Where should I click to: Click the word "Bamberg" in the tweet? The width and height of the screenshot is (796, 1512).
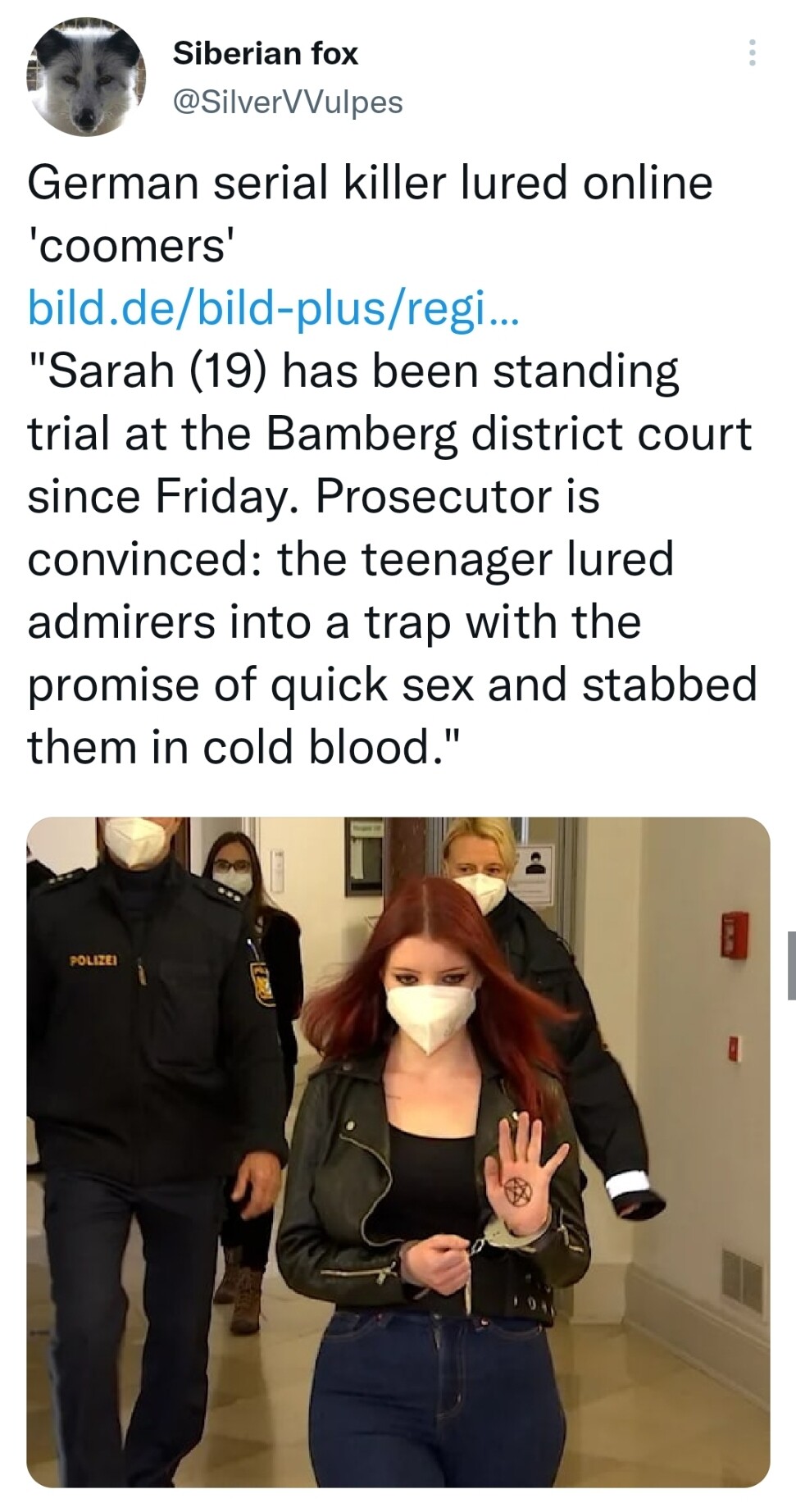(x=361, y=434)
